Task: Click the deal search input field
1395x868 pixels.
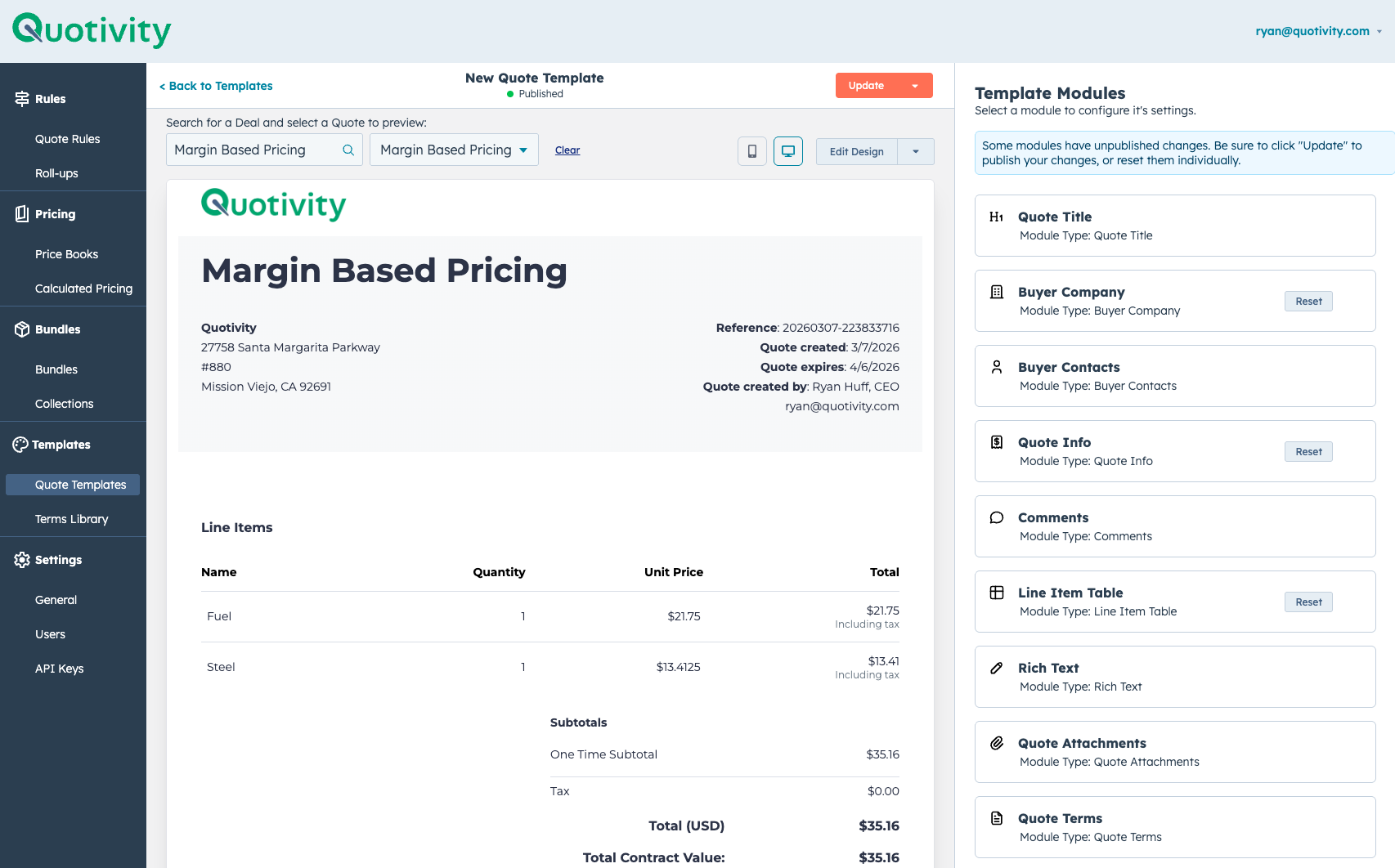Action: [x=253, y=150]
